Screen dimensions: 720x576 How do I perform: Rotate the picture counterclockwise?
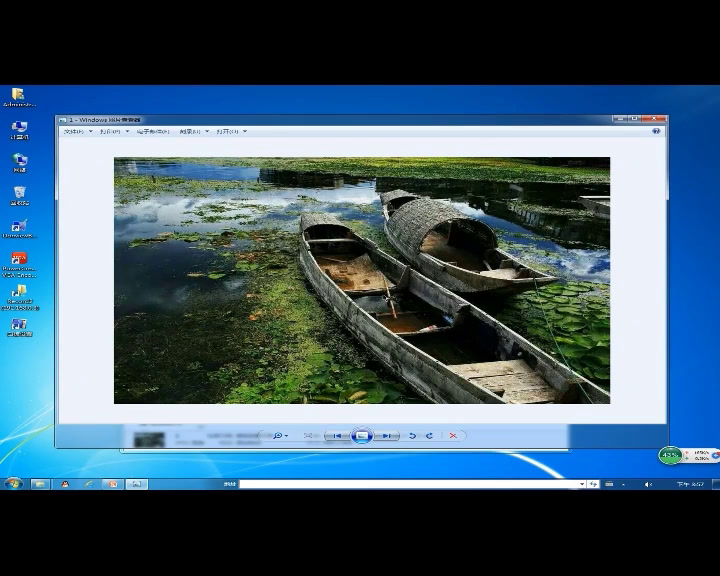pyautogui.click(x=412, y=435)
